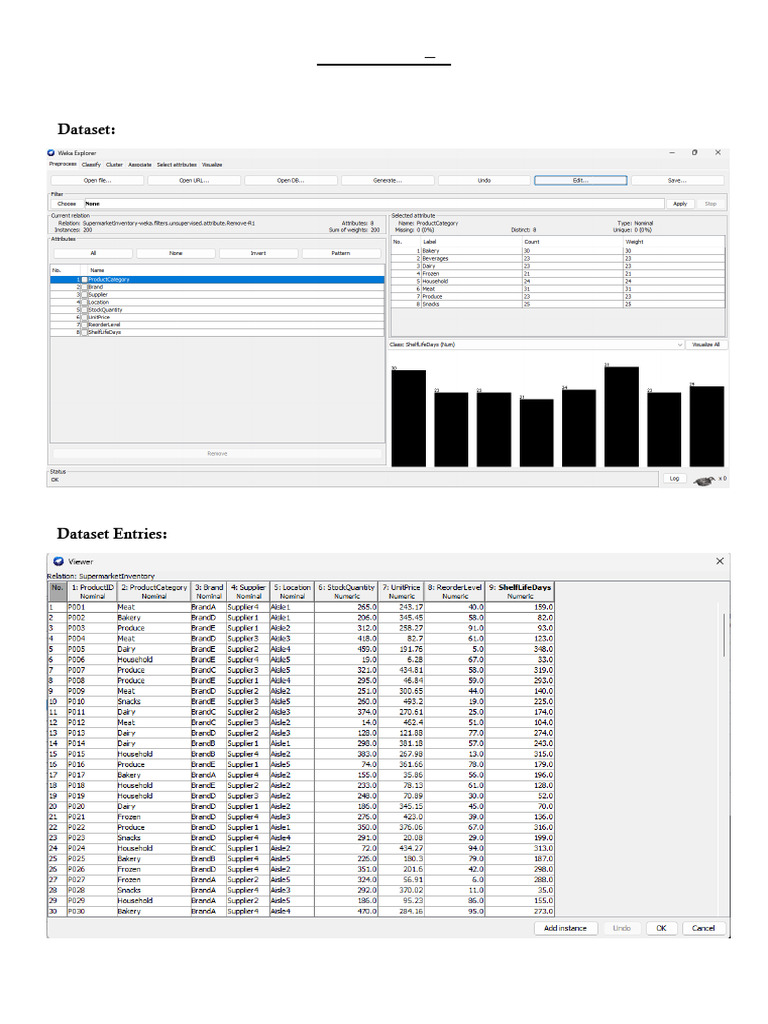Click the ProductCategory column header in Viewer
The height and width of the screenshot is (1024, 768).
click(x=153, y=592)
